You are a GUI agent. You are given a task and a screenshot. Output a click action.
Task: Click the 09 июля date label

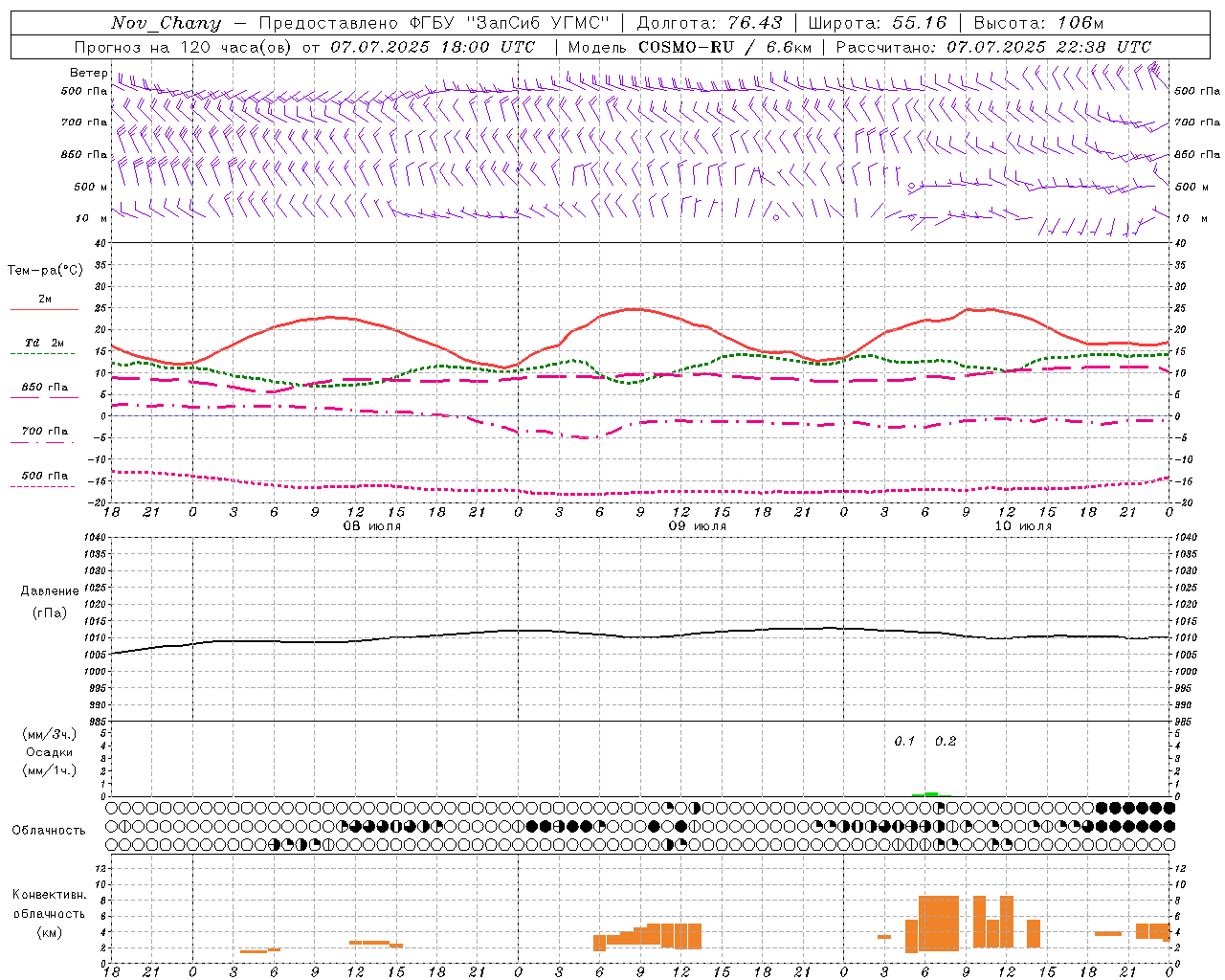tap(697, 526)
